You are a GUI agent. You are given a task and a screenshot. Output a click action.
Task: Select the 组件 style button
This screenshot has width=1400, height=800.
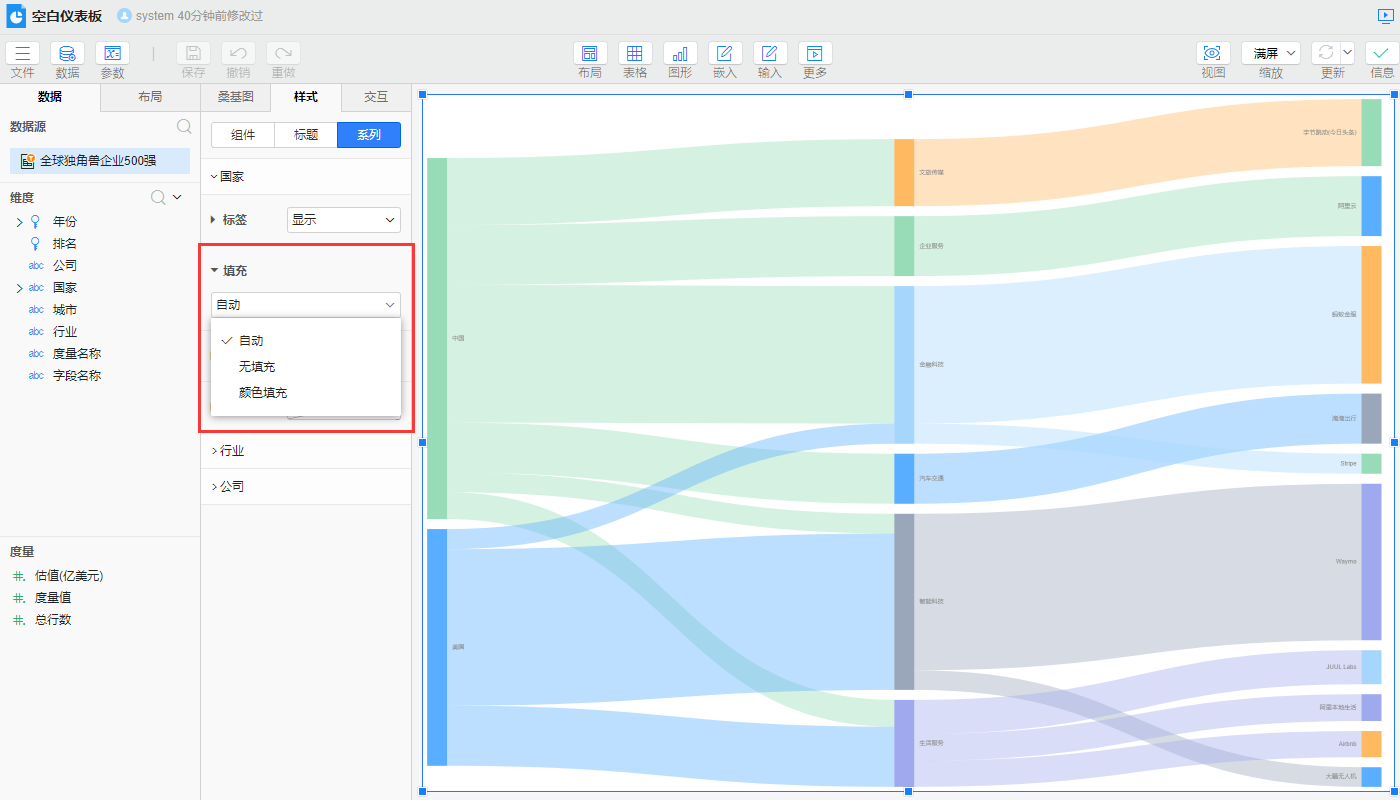pos(243,135)
